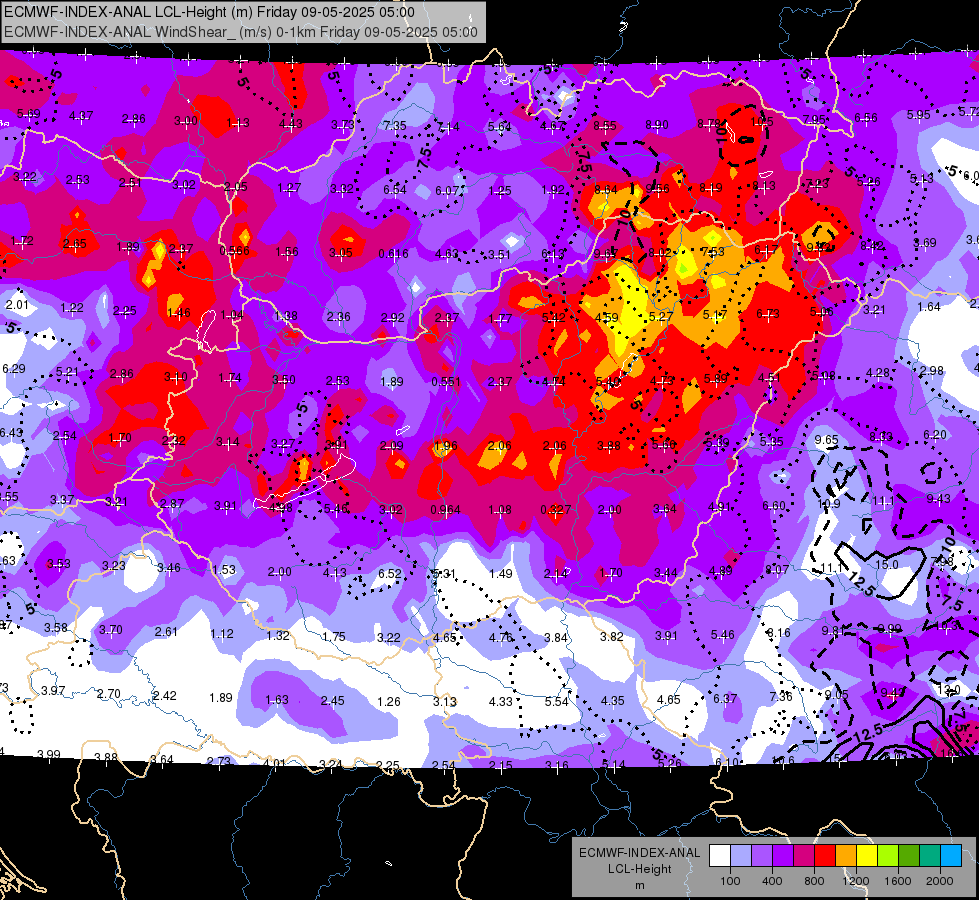The height and width of the screenshot is (900, 979).
Task: Click the legend label LCL-Height
Action: 639,869
